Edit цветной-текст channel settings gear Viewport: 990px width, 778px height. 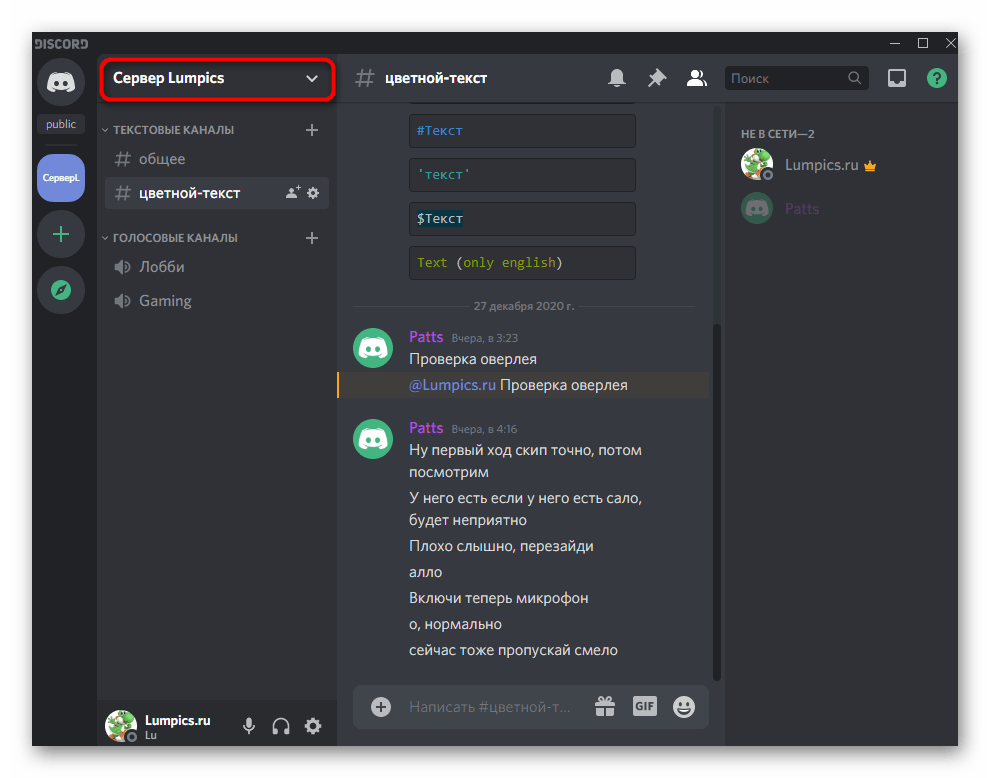click(x=313, y=193)
